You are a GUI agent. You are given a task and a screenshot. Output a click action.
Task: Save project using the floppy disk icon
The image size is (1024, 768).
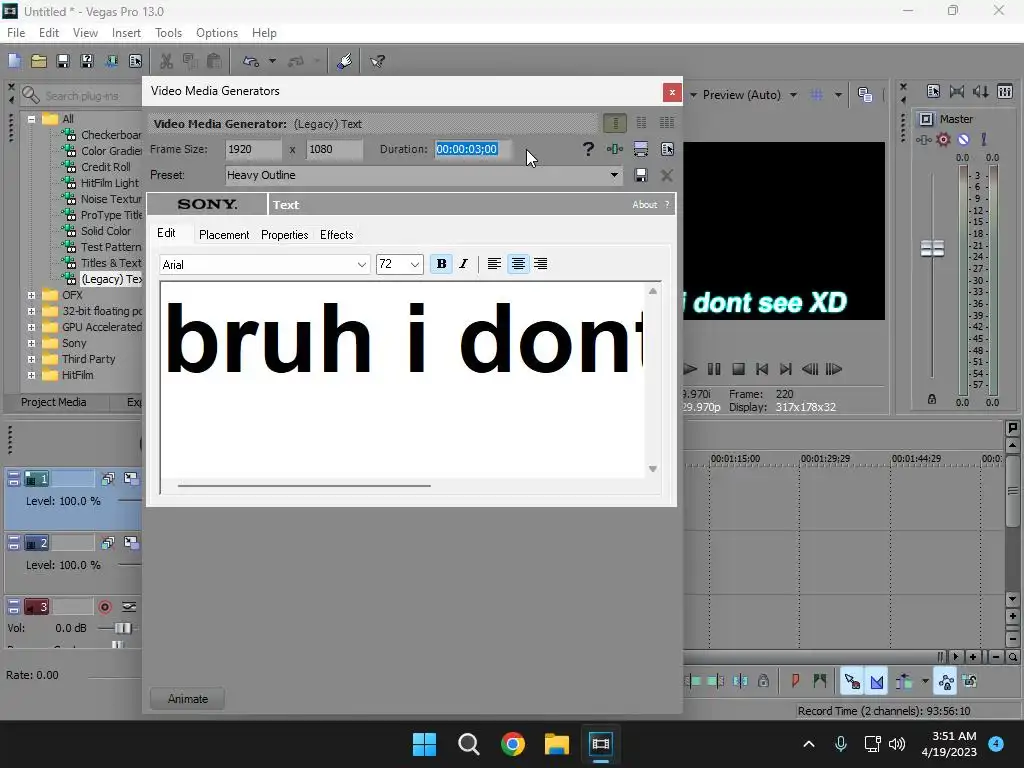coord(63,61)
